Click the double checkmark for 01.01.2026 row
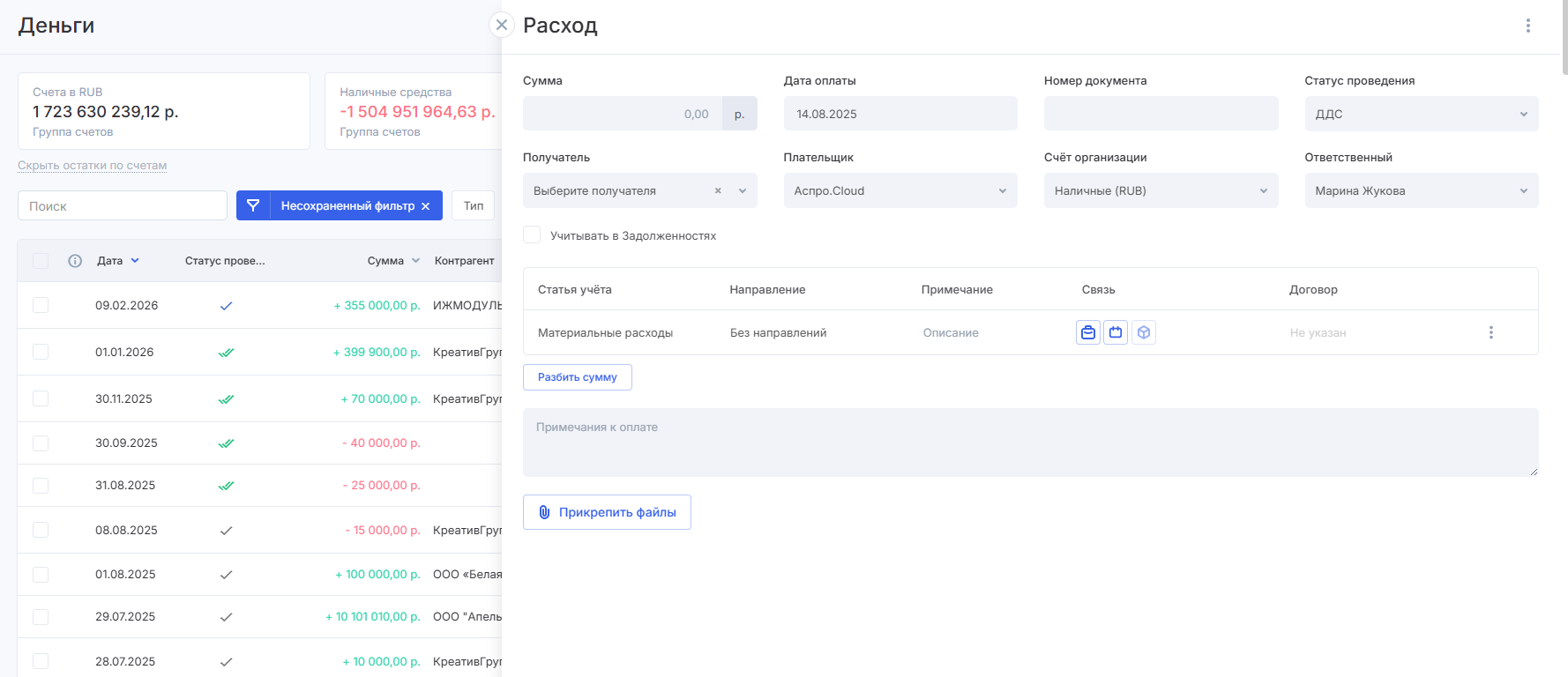Image resolution: width=1568 pixels, height=677 pixels. (226, 353)
